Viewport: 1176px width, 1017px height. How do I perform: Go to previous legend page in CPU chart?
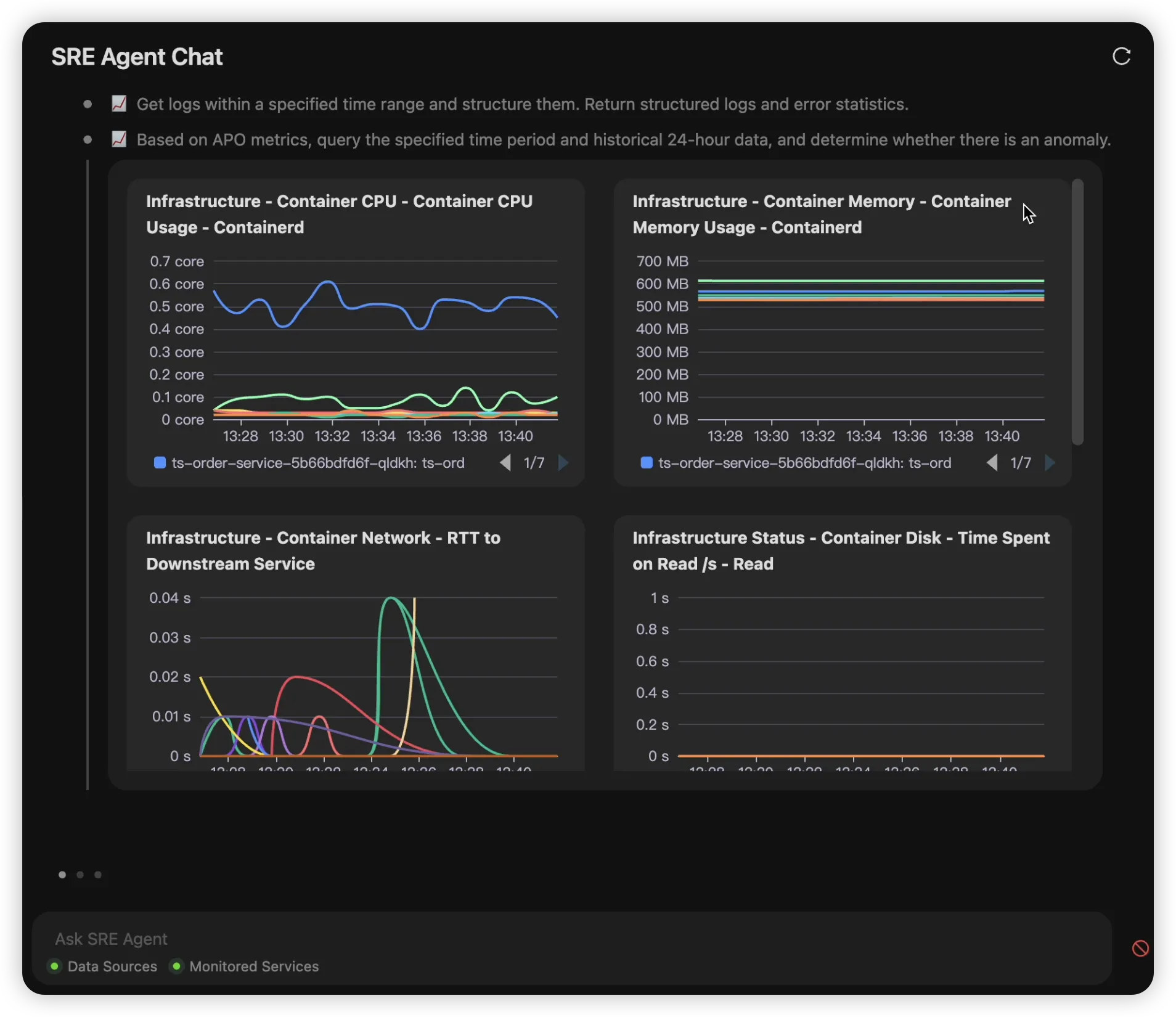[505, 463]
